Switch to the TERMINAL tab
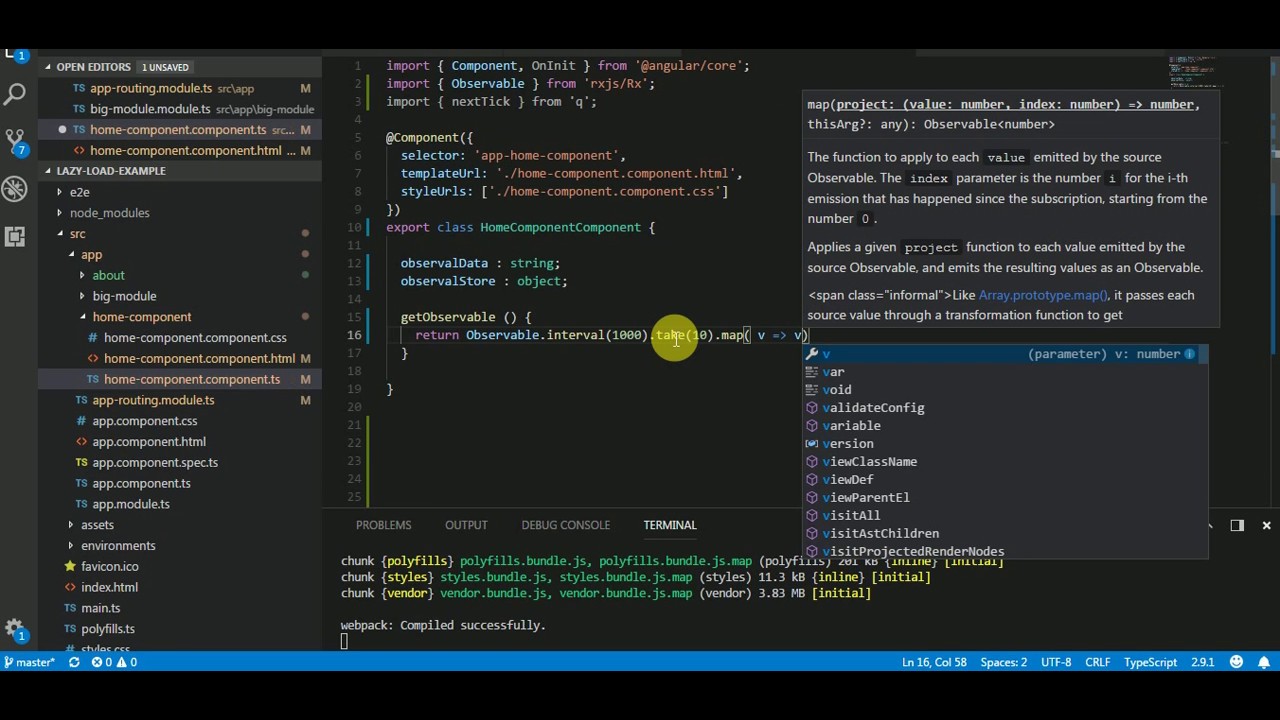The height and width of the screenshot is (720, 1280). (669, 525)
